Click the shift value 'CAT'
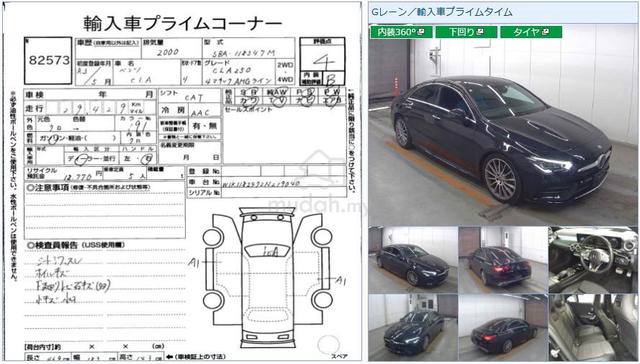640x364 pixels. [193, 98]
